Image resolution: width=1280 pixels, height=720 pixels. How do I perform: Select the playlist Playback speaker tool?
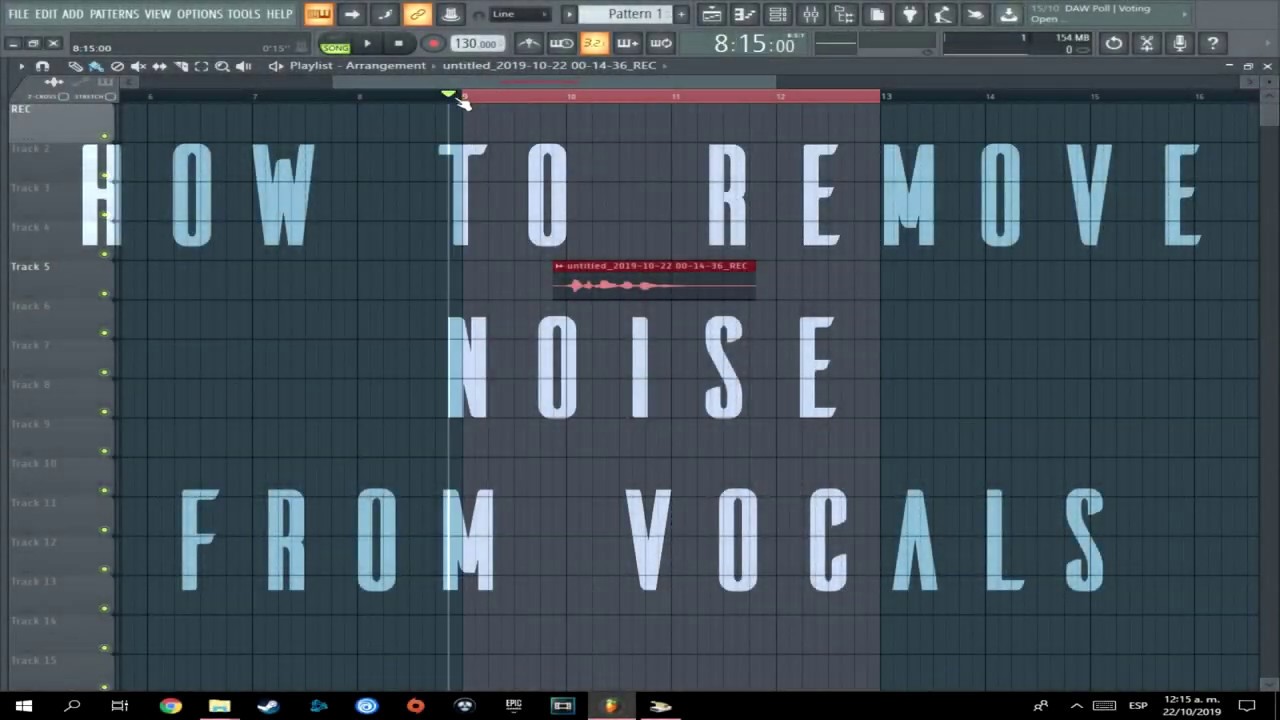(243, 66)
